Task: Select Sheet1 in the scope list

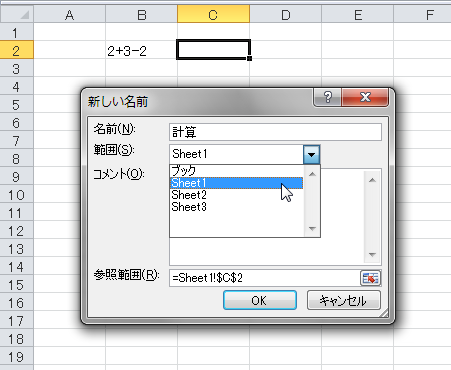Action: [237, 183]
